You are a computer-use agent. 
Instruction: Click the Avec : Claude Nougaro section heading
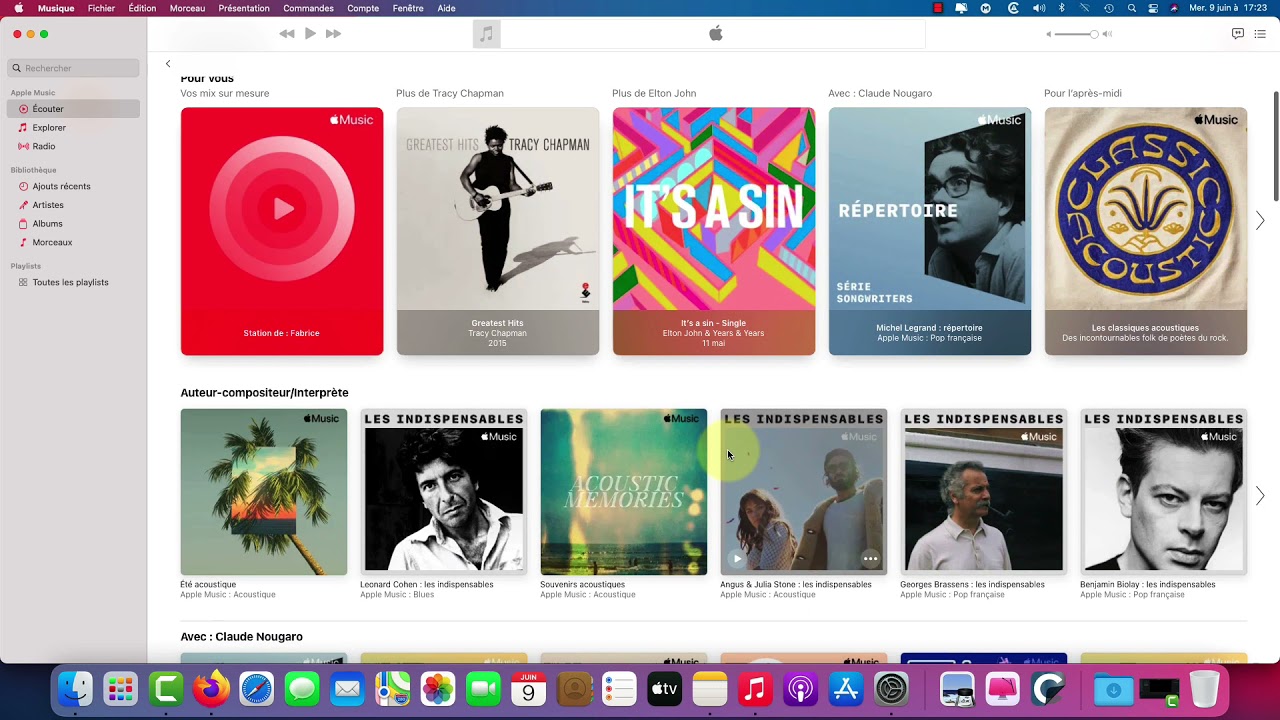click(241, 637)
